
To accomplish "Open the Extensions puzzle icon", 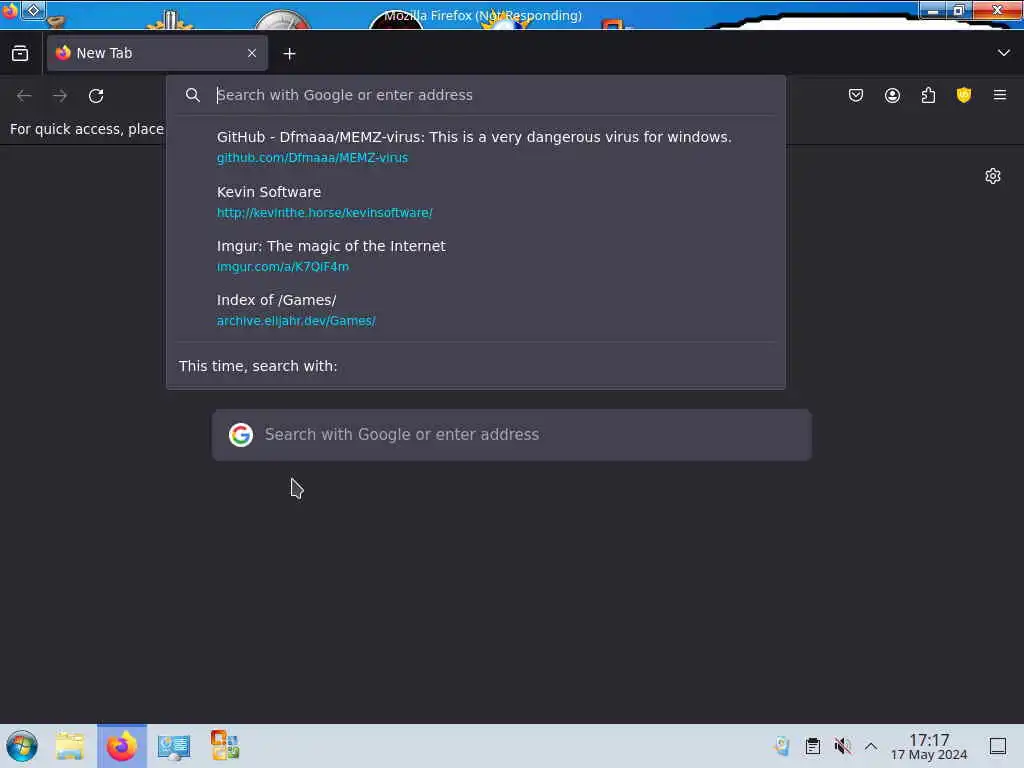I will pyautogui.click(x=928, y=95).
